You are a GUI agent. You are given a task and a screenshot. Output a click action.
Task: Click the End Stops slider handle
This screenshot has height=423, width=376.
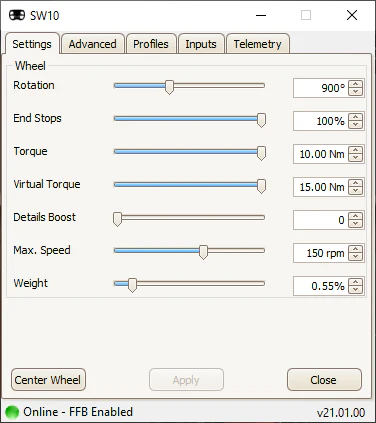pos(262,120)
